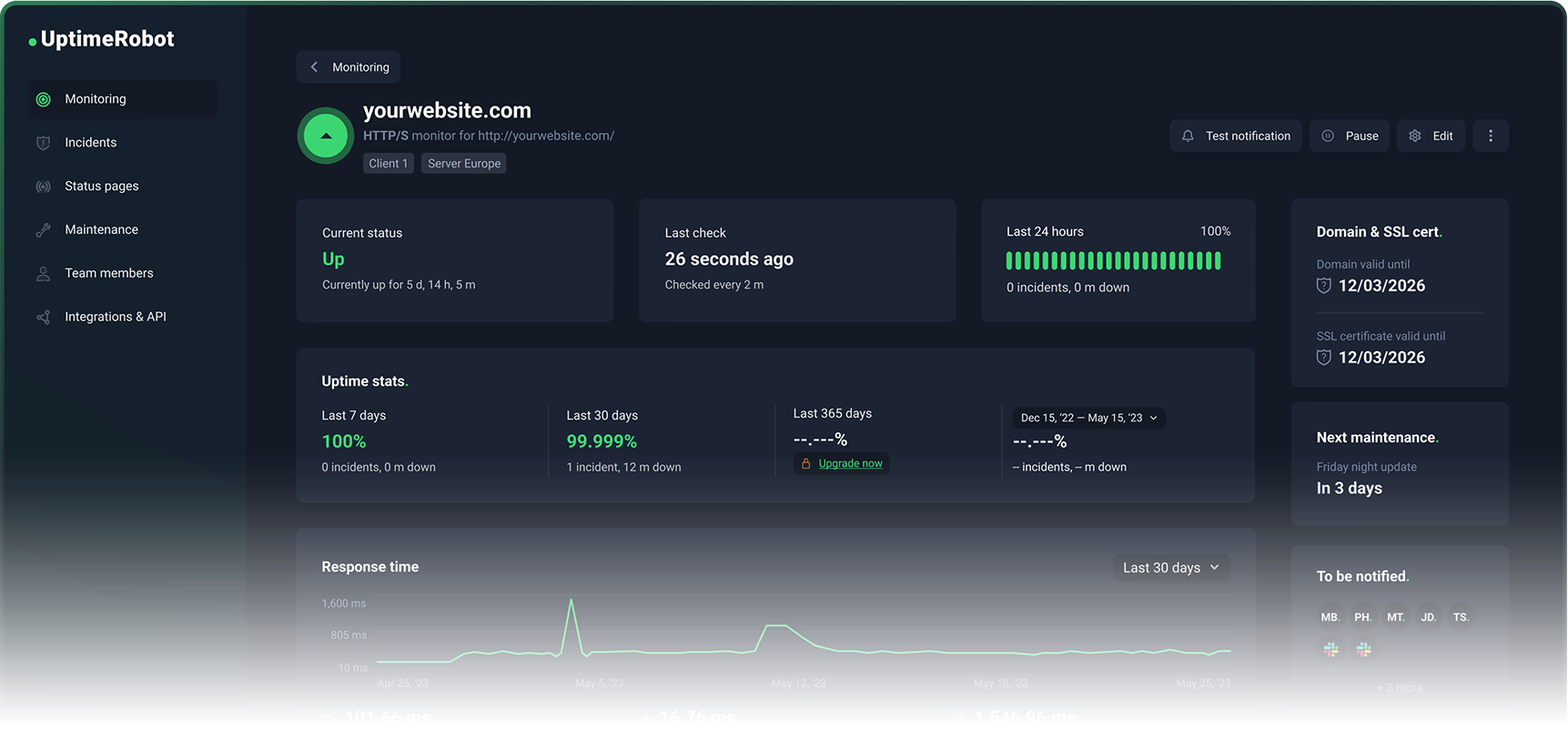Click the first Slack integration icon
1568x748 pixels.
tap(1330, 650)
